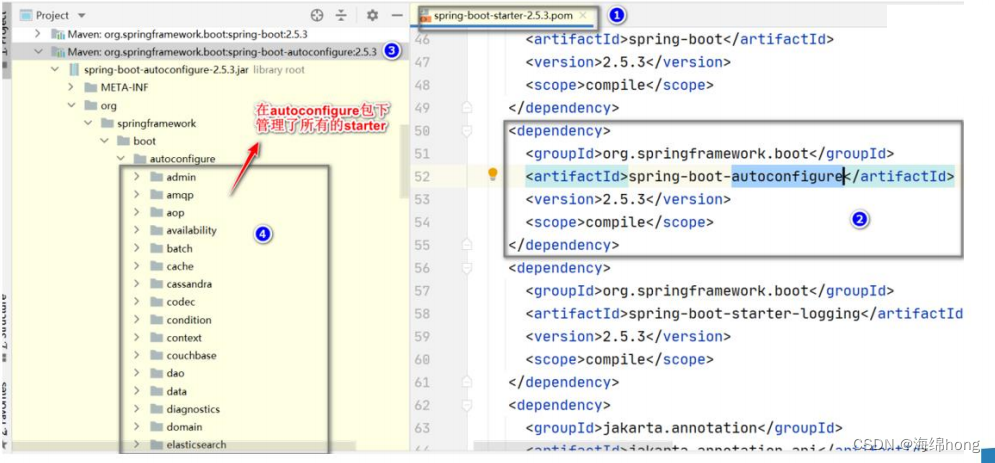Click line number 52 in gutter
Image resolution: width=995 pixels, height=463 pixels.
coord(422,176)
